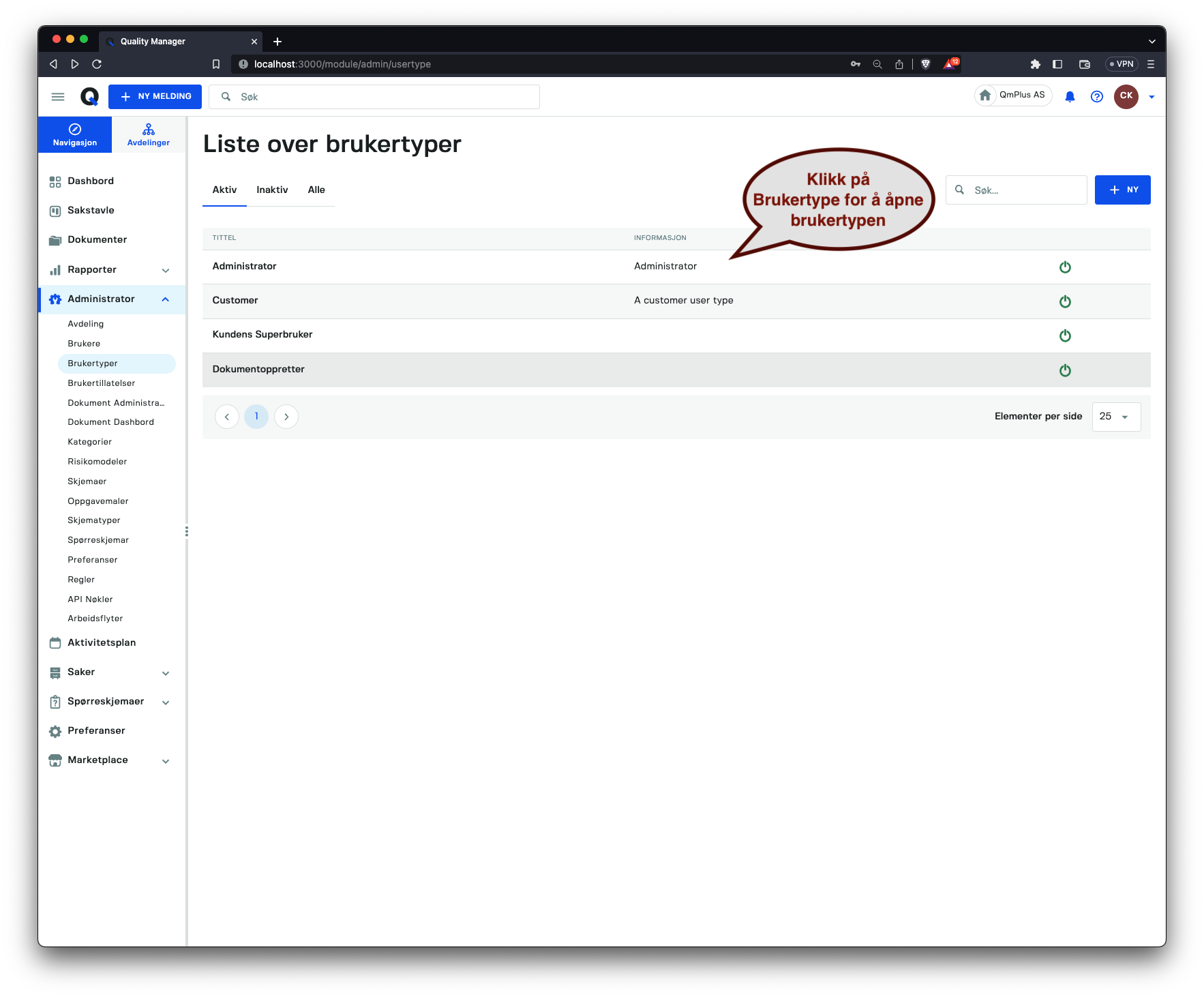Image resolution: width=1204 pixels, height=997 pixels.
Task: Open Risikomodeler in the sidebar
Action: [x=97, y=462]
